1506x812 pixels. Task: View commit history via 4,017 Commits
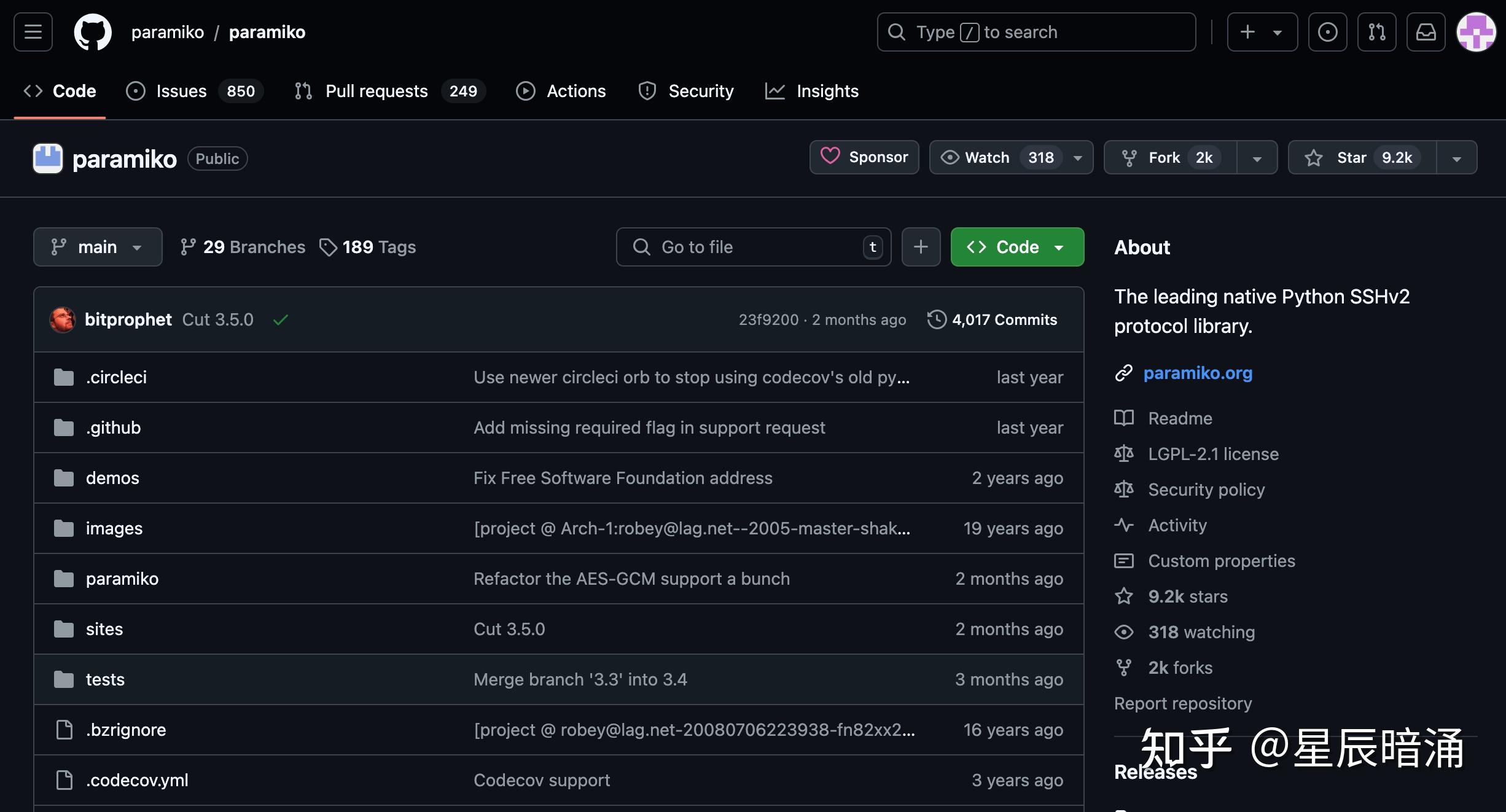993,319
